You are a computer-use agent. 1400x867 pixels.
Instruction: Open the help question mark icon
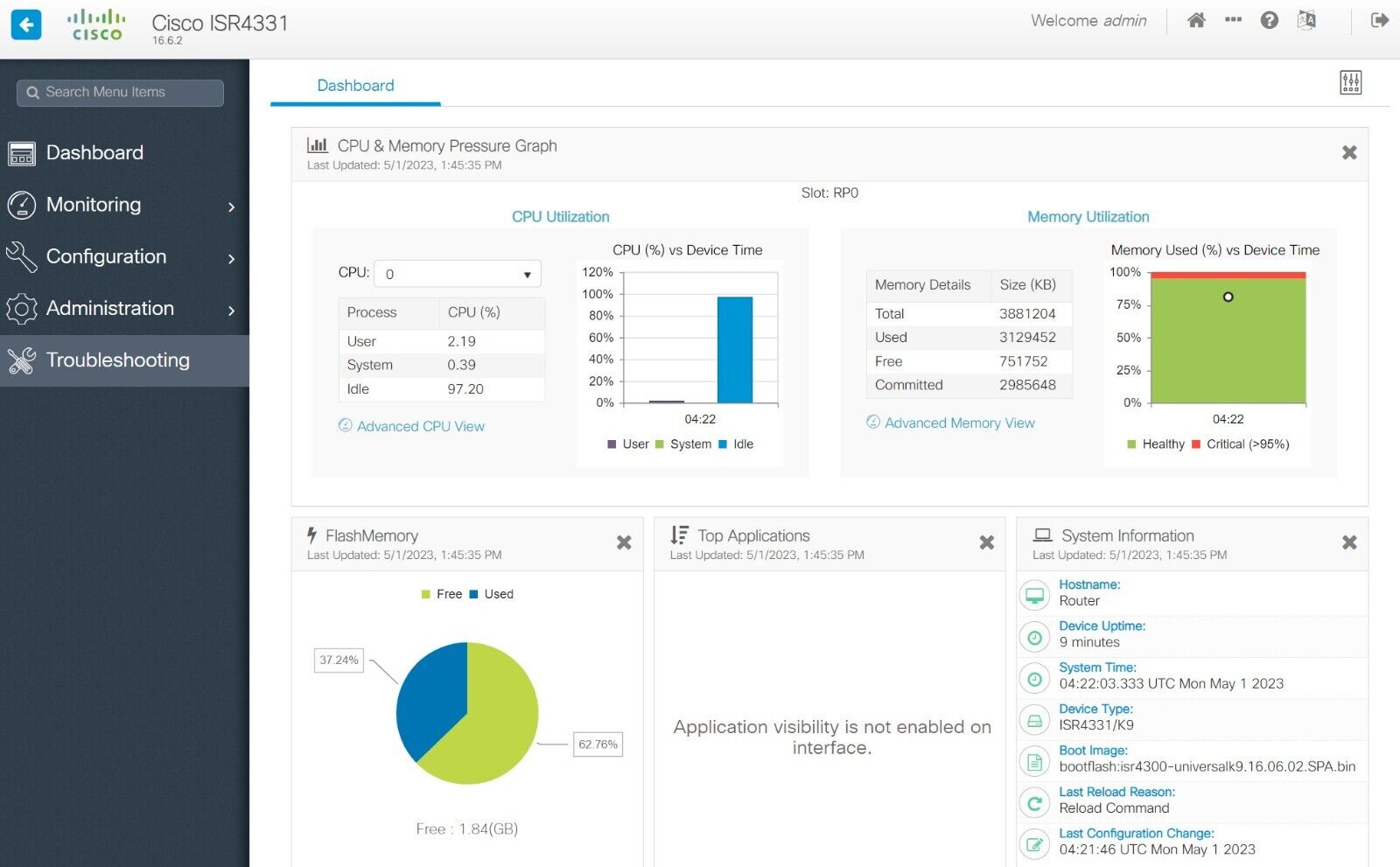tap(1269, 20)
